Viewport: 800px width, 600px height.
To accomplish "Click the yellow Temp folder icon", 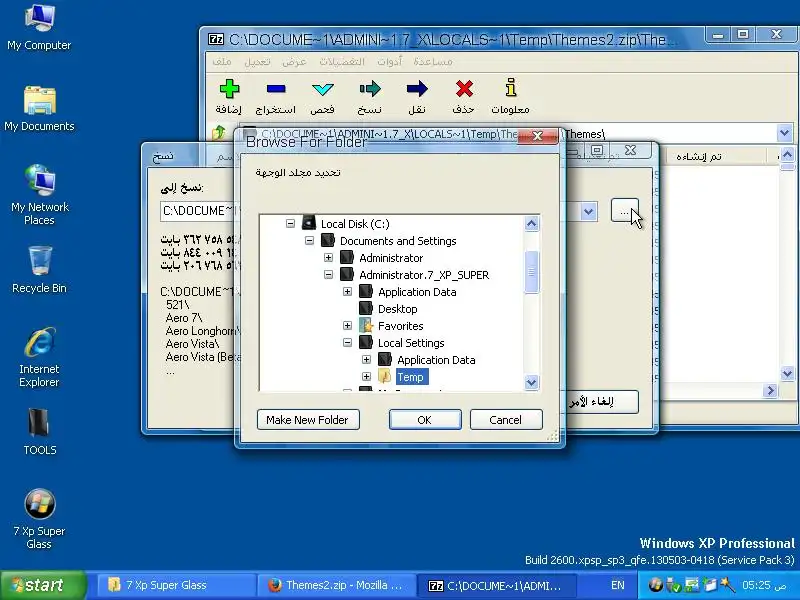I will point(385,377).
